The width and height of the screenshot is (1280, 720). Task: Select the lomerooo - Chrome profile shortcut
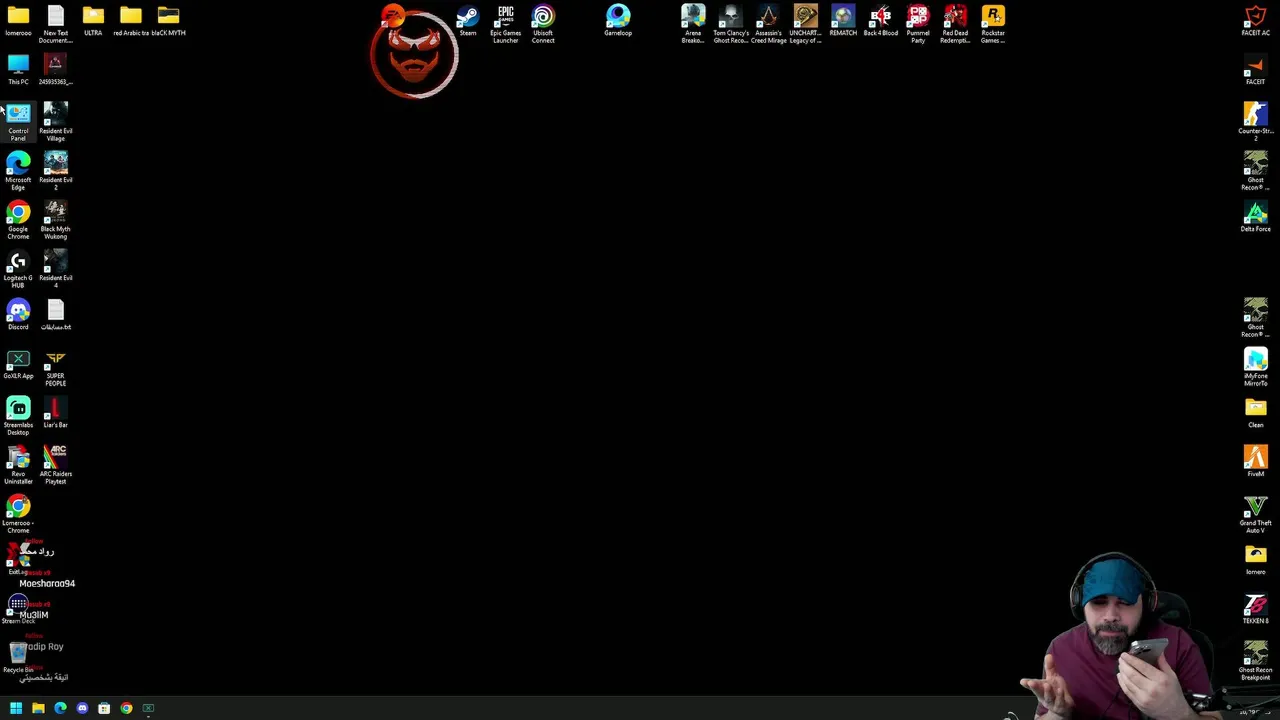(18, 514)
